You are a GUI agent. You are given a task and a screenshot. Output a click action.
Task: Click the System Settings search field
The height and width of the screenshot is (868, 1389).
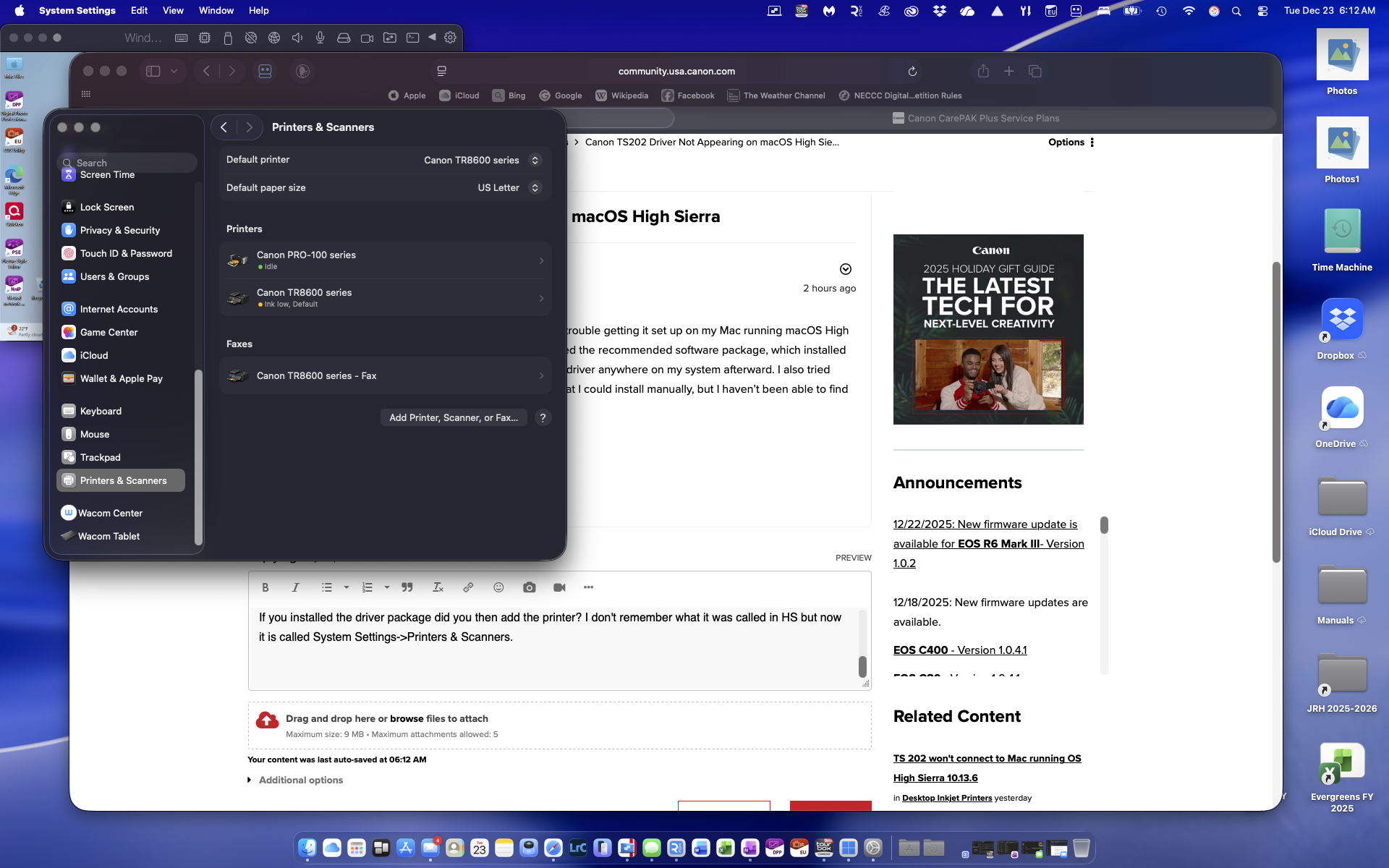coord(127,163)
